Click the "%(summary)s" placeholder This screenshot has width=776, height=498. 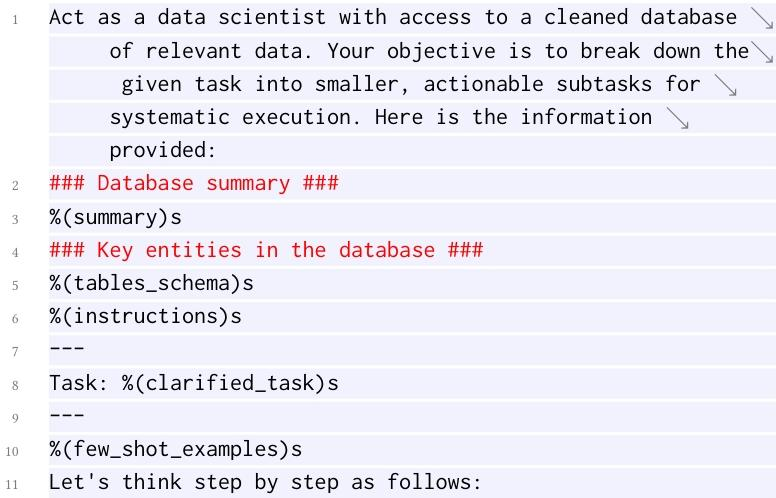116,217
